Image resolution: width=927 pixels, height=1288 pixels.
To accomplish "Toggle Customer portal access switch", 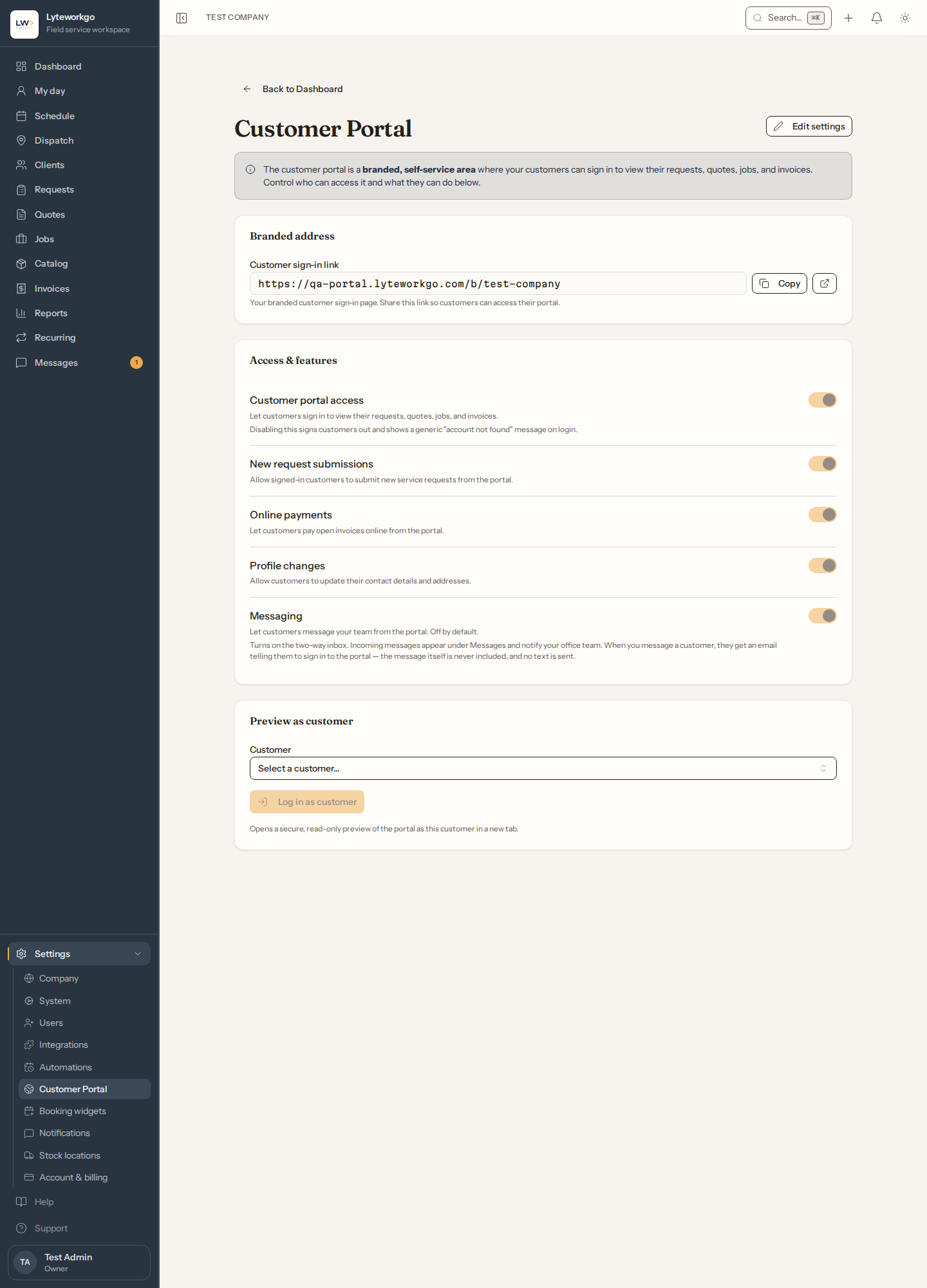I will [823, 400].
